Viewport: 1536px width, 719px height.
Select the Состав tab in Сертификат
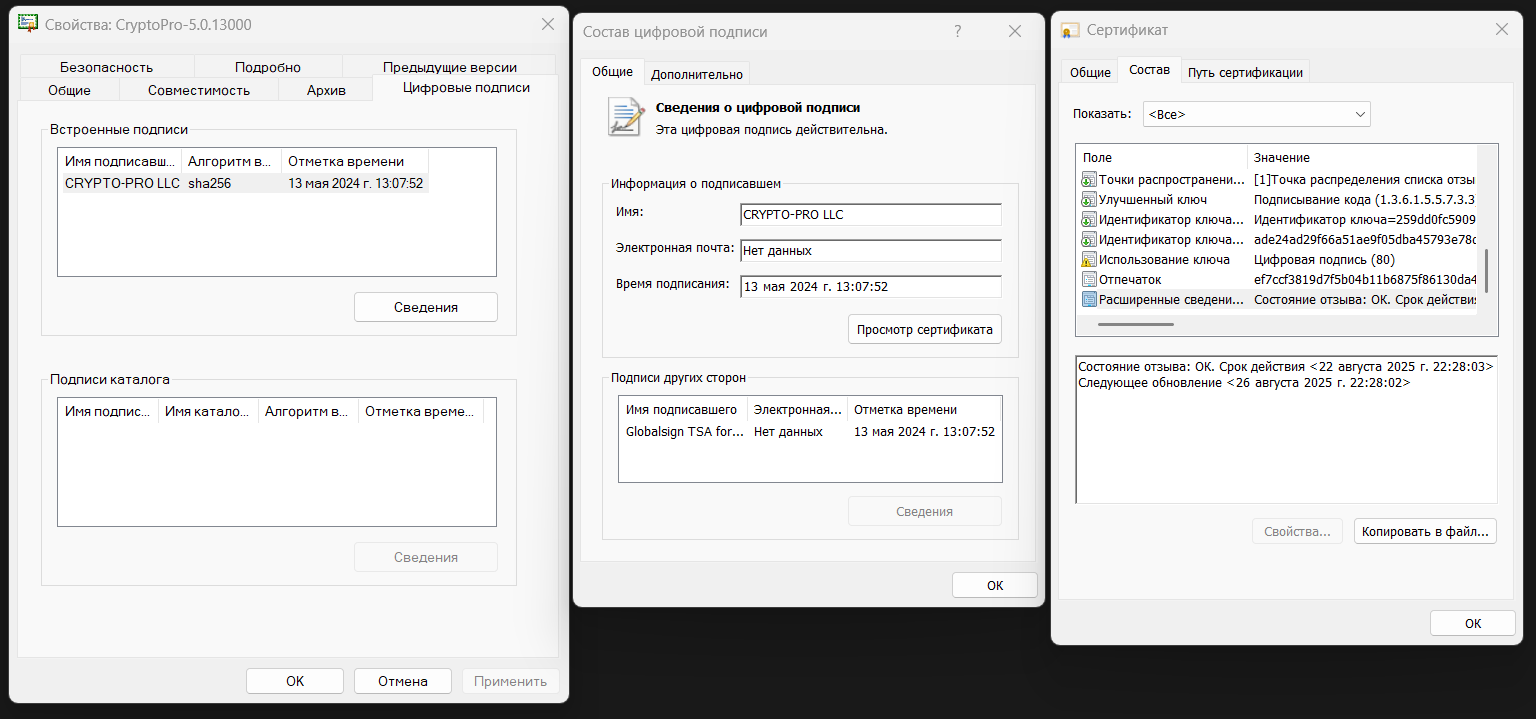click(x=1149, y=70)
